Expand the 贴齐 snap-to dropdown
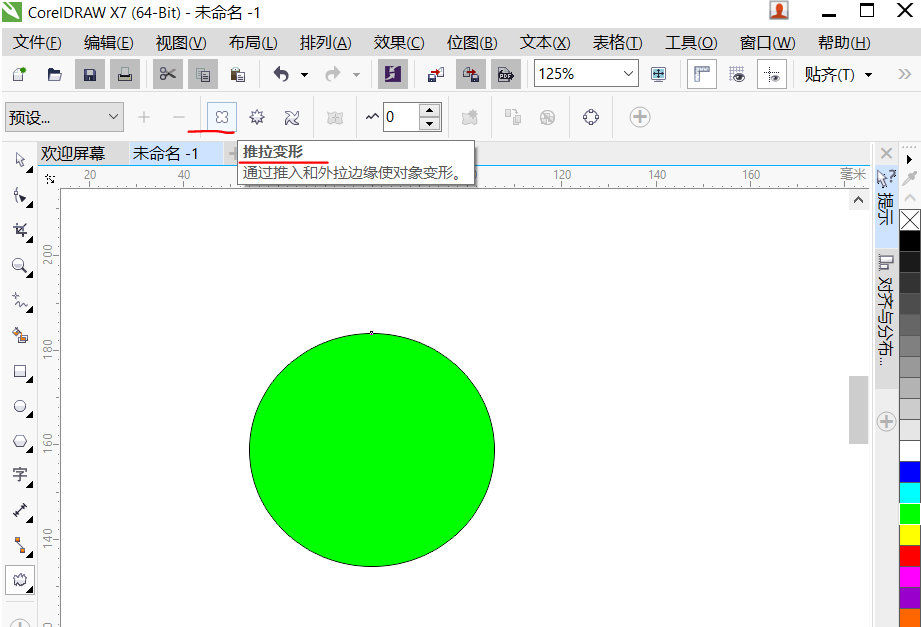921x627 pixels. coord(868,75)
